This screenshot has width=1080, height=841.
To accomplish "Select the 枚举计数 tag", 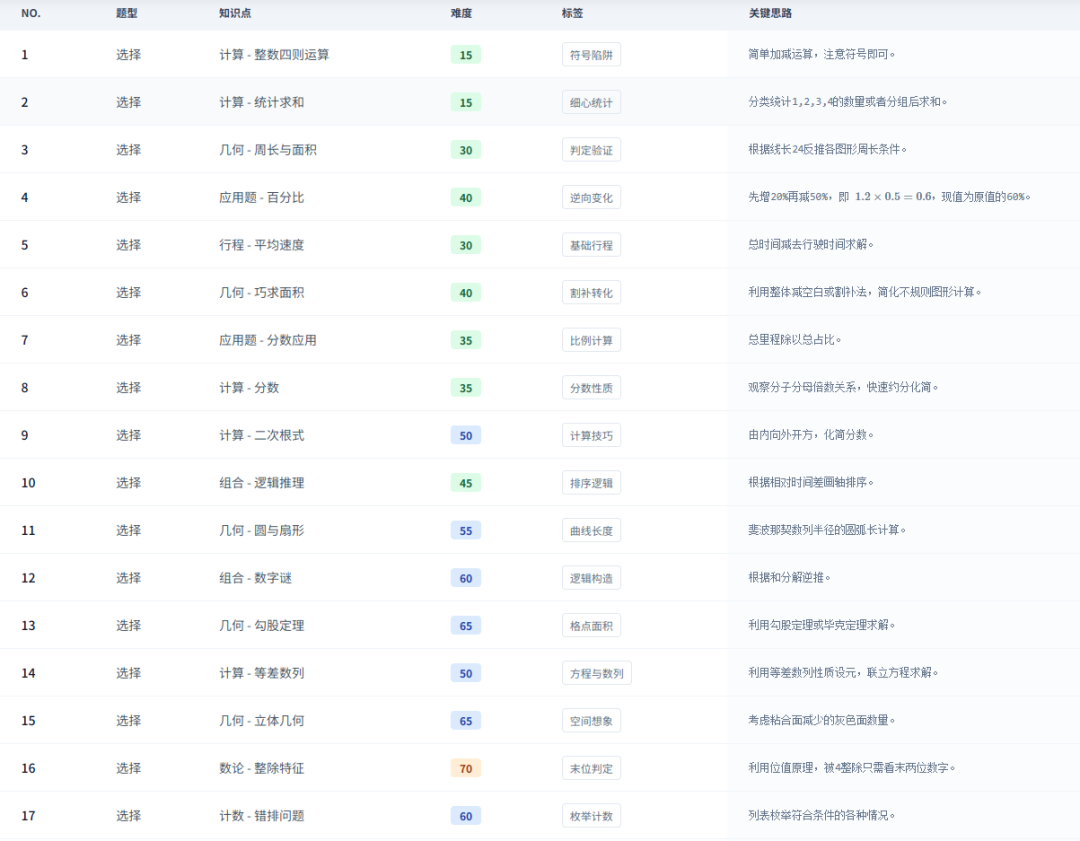I will [x=591, y=816].
